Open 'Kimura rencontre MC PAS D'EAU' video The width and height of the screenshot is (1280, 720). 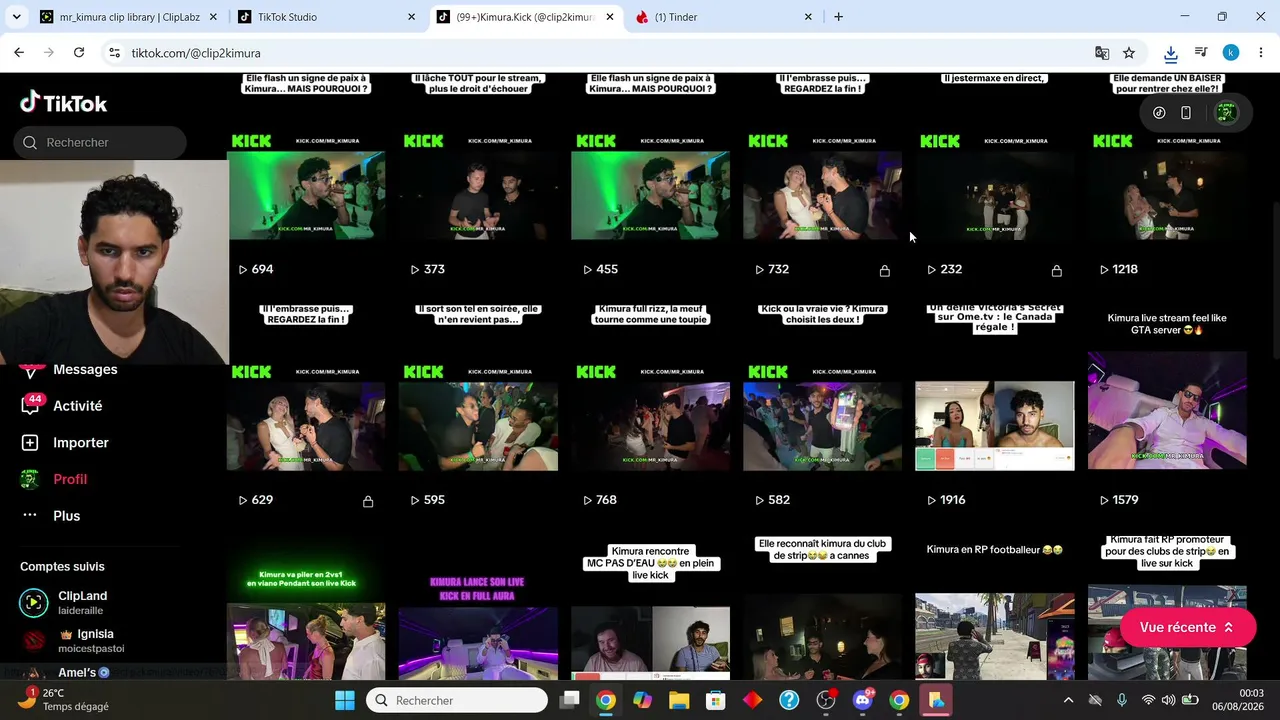click(651, 607)
